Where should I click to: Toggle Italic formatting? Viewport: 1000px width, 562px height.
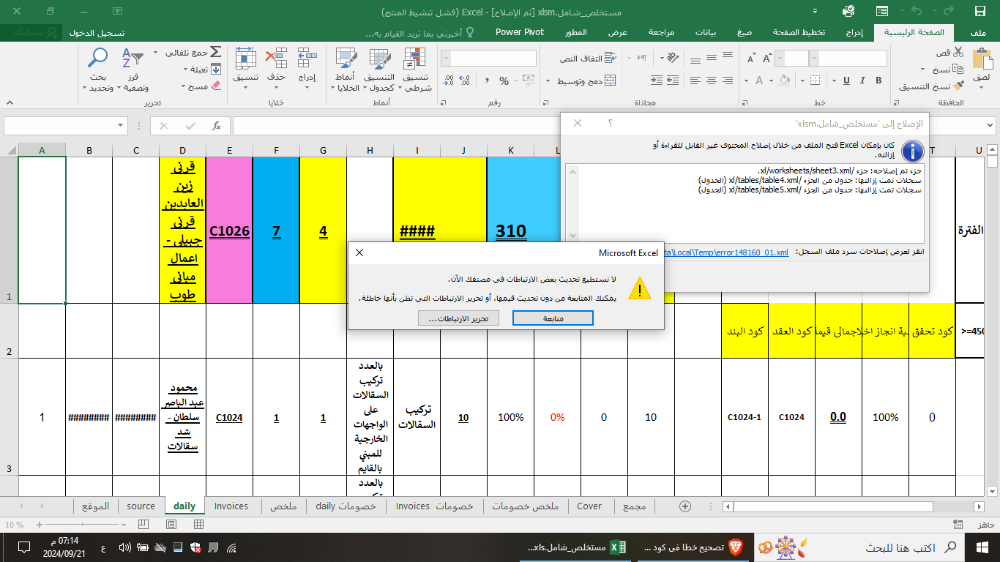pos(862,80)
